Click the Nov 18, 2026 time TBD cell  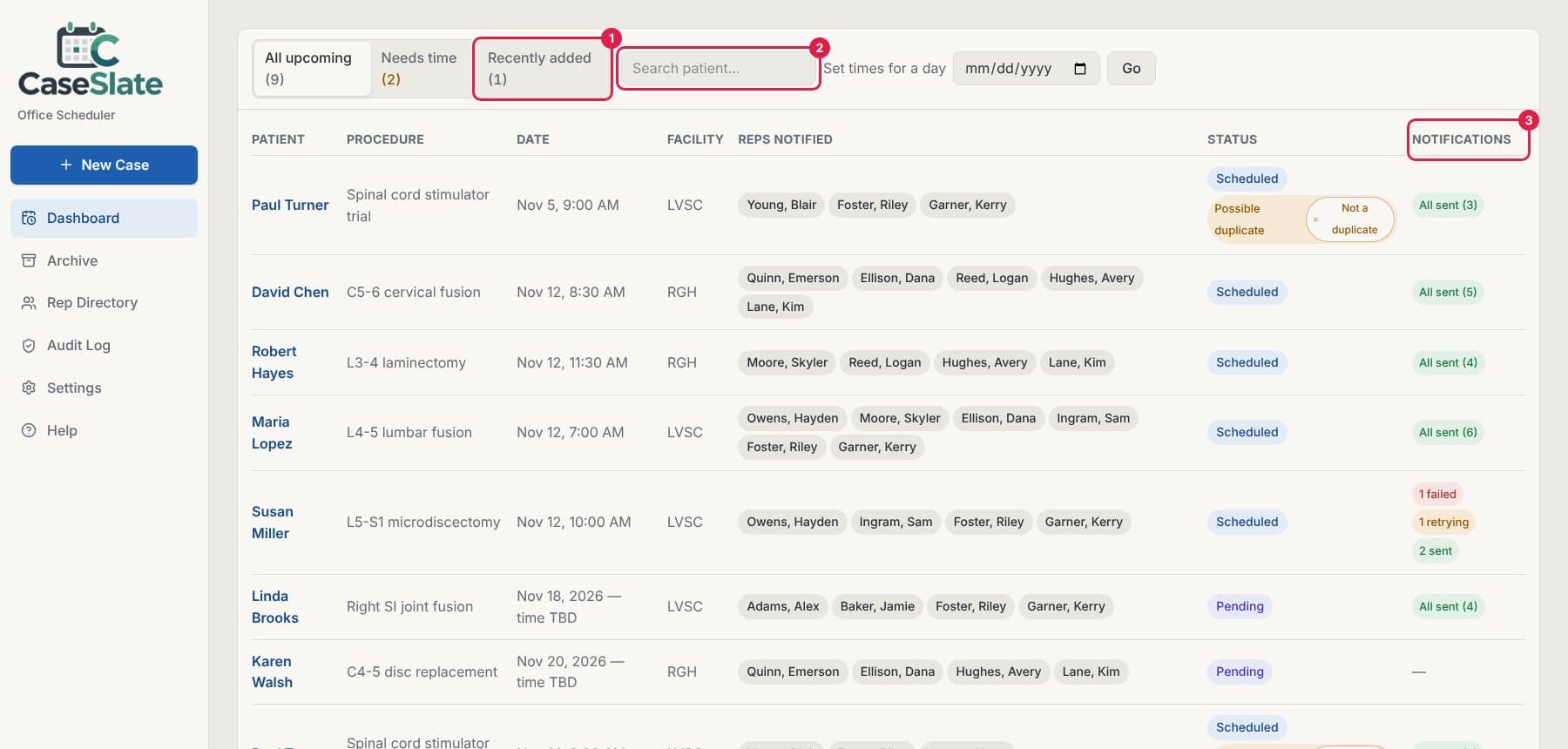(x=569, y=607)
